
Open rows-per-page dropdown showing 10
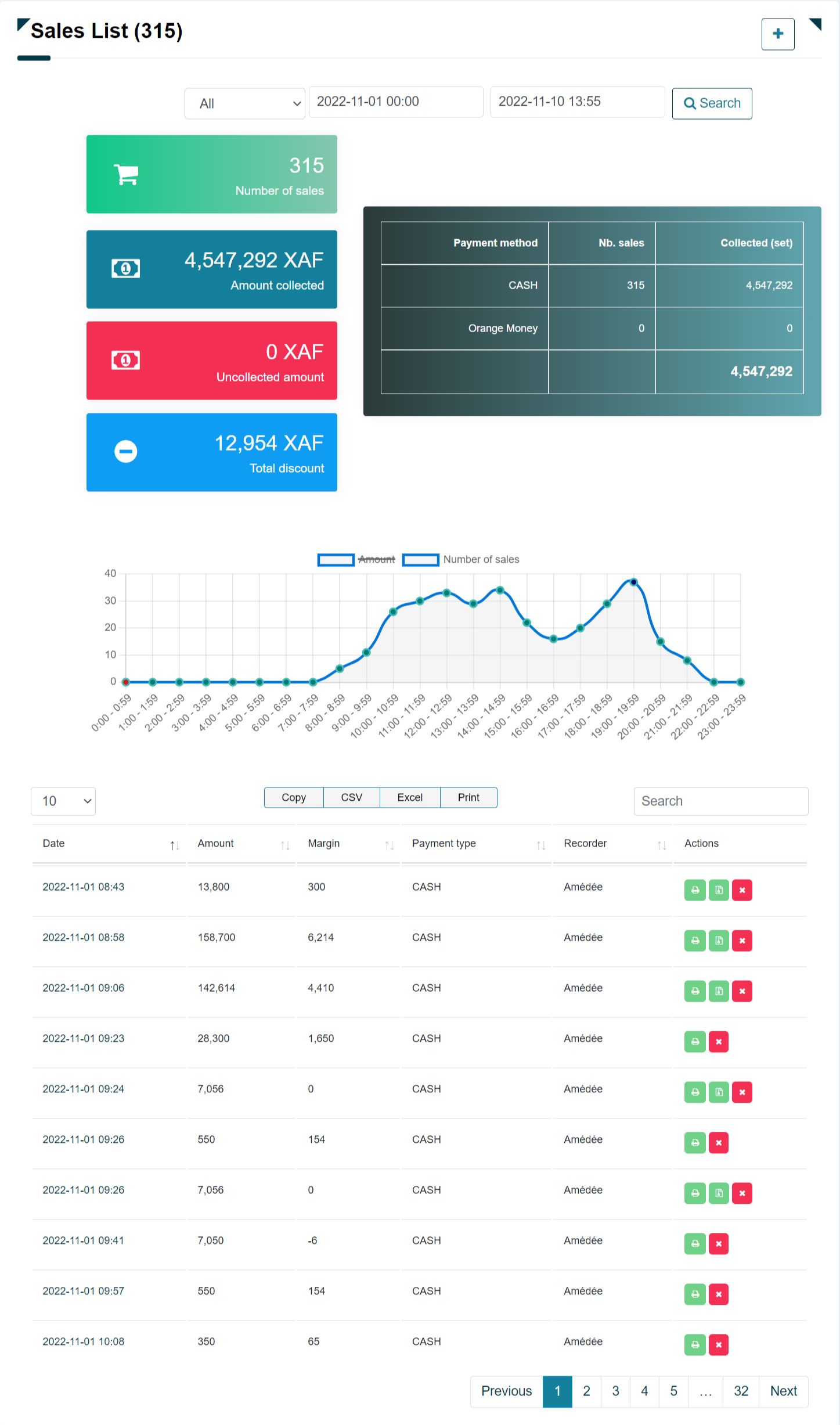tap(63, 801)
